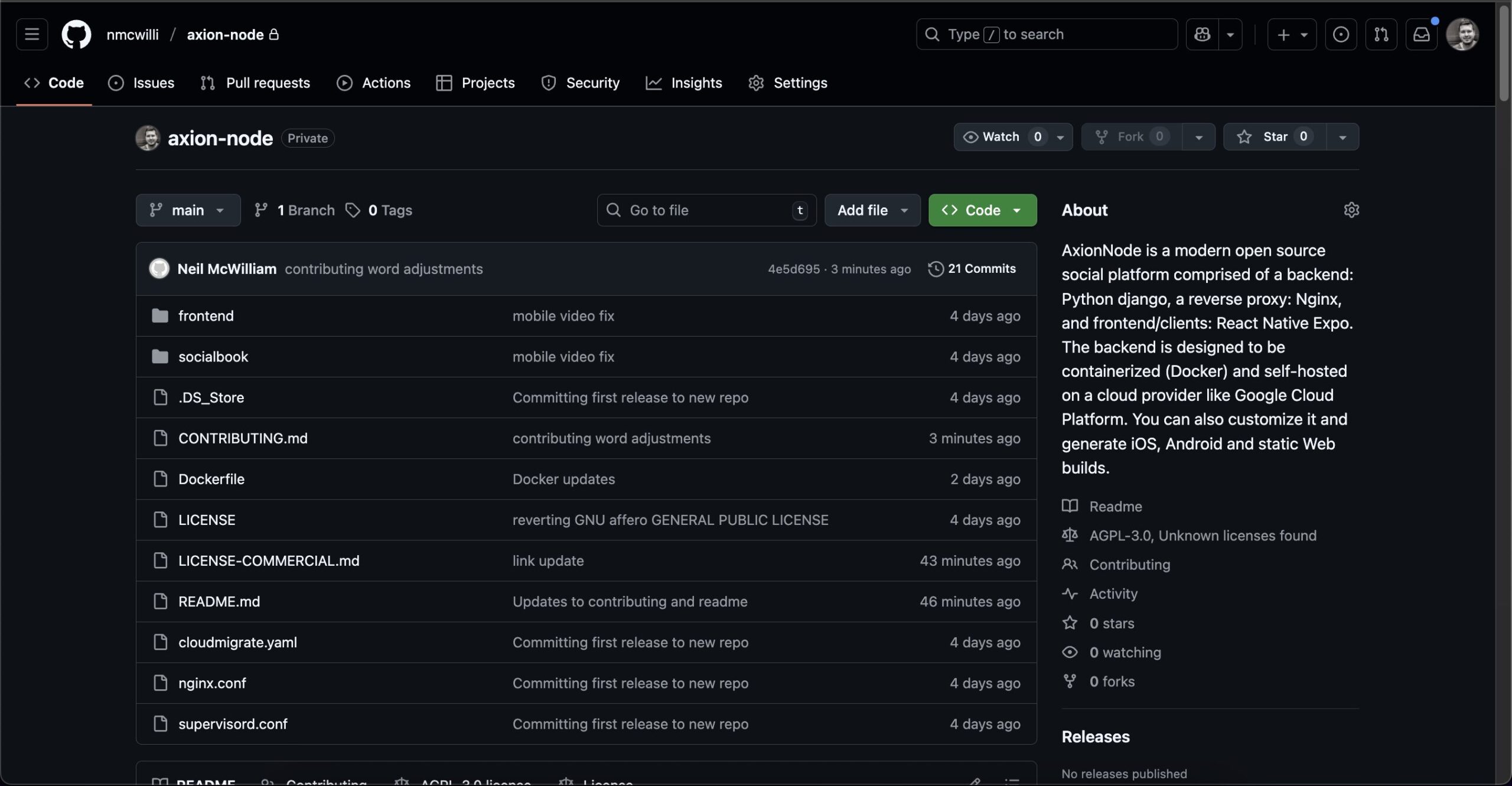This screenshot has height=786, width=1512.
Task: Open the issues icon in header
Action: click(1341, 34)
